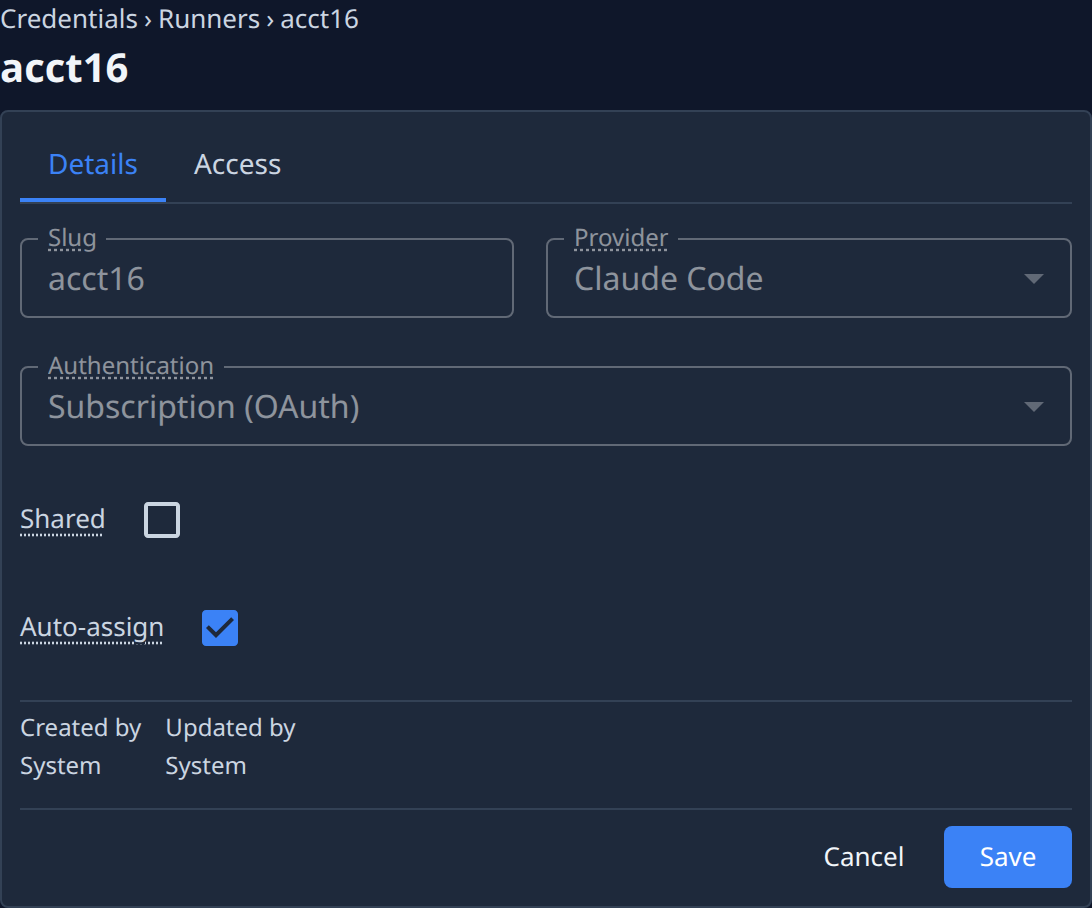The image size is (1092, 908).
Task: Cancel the credential edits
Action: [x=864, y=857]
